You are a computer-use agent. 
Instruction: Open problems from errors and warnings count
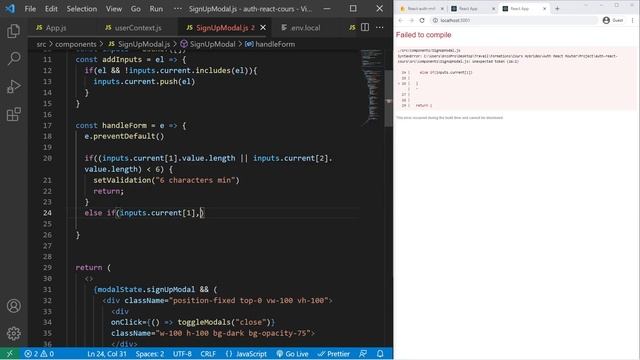39,354
